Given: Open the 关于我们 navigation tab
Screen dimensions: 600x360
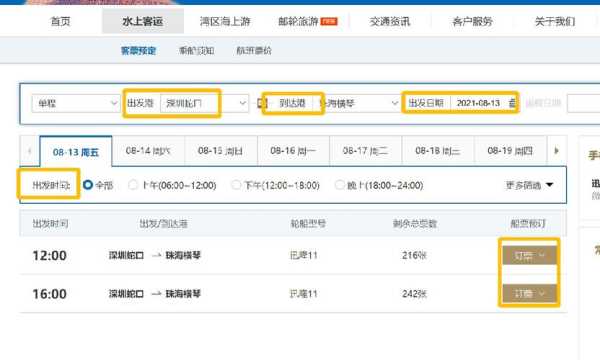Looking at the screenshot, I should pyautogui.click(x=554, y=21).
